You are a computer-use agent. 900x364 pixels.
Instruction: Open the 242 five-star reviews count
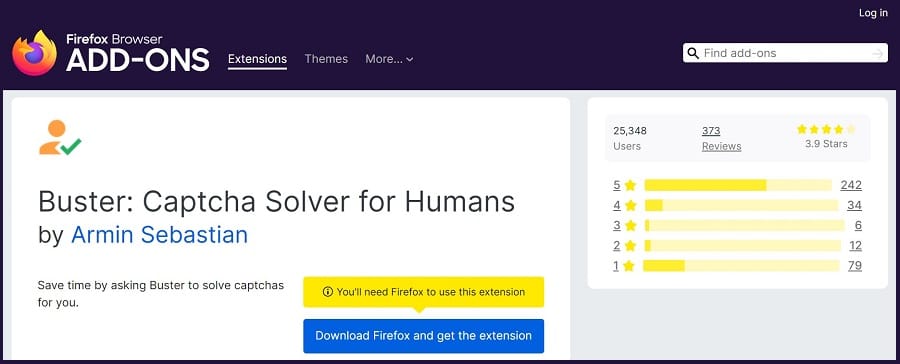tap(851, 185)
